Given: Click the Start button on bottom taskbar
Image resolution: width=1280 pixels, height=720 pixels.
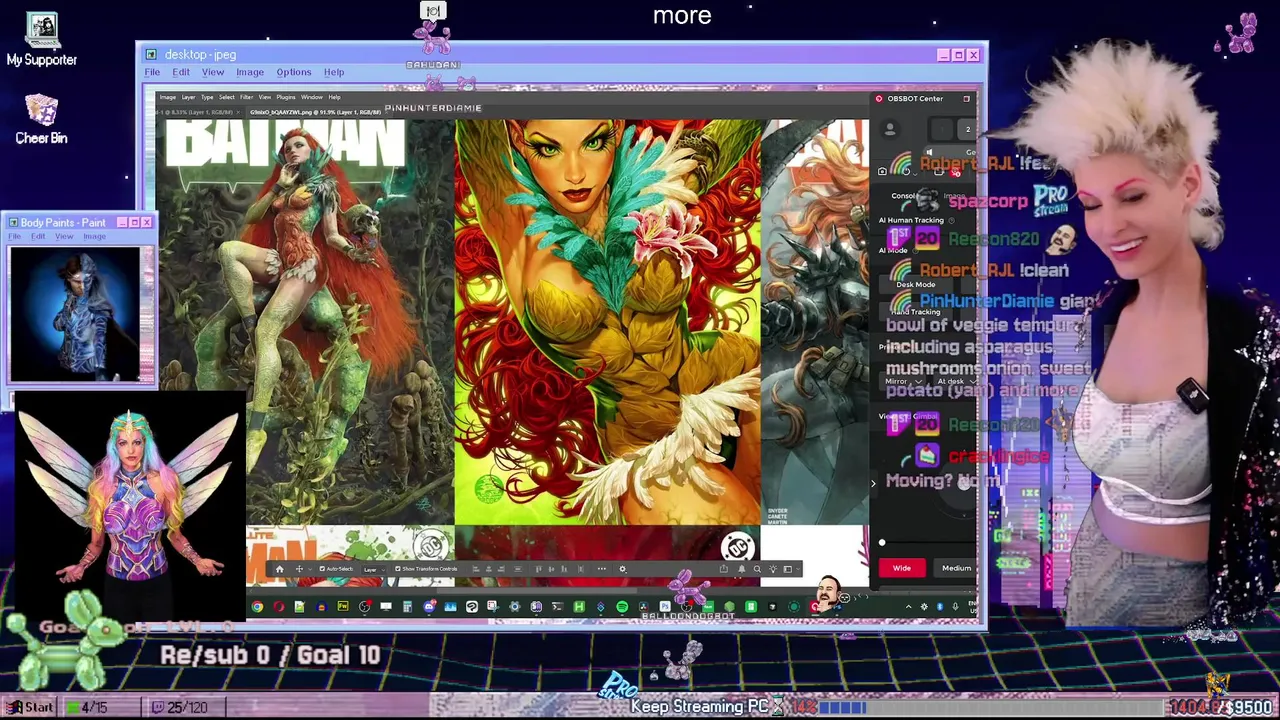Looking at the screenshot, I should (29, 707).
